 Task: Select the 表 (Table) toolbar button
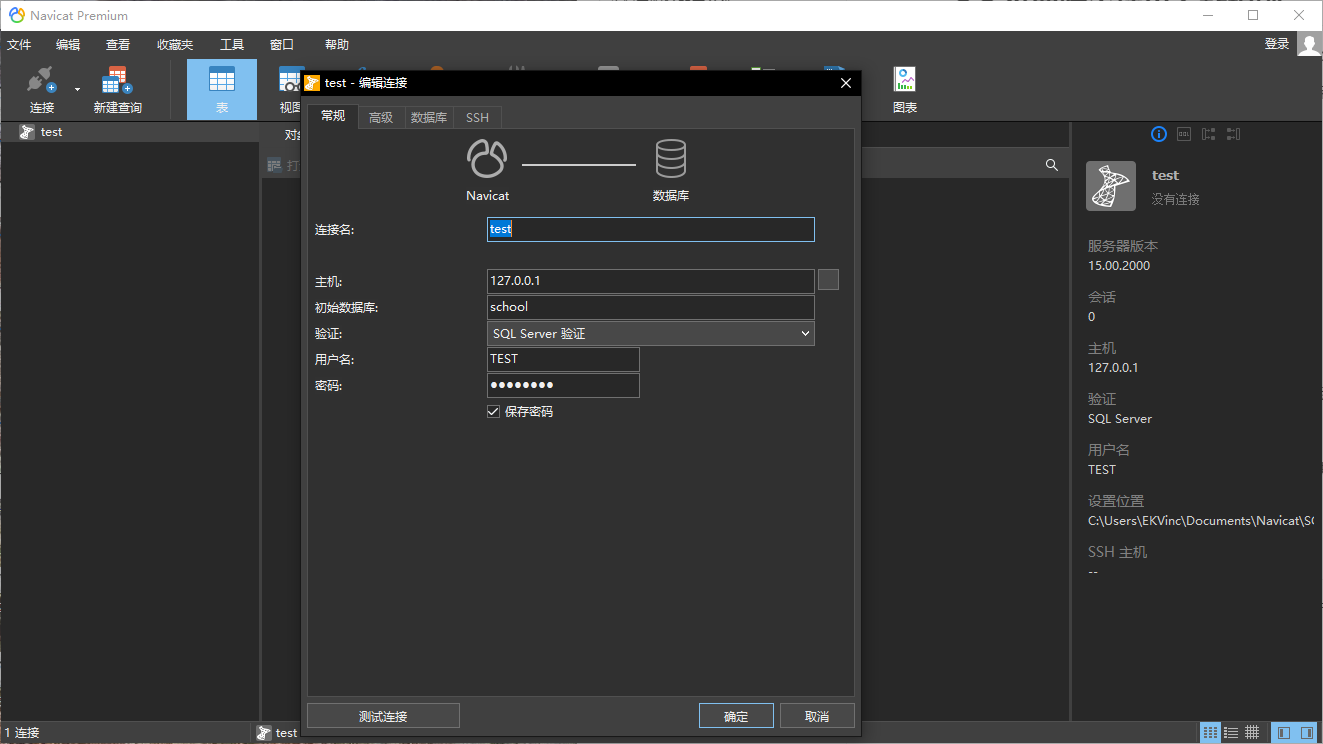tap(222, 89)
